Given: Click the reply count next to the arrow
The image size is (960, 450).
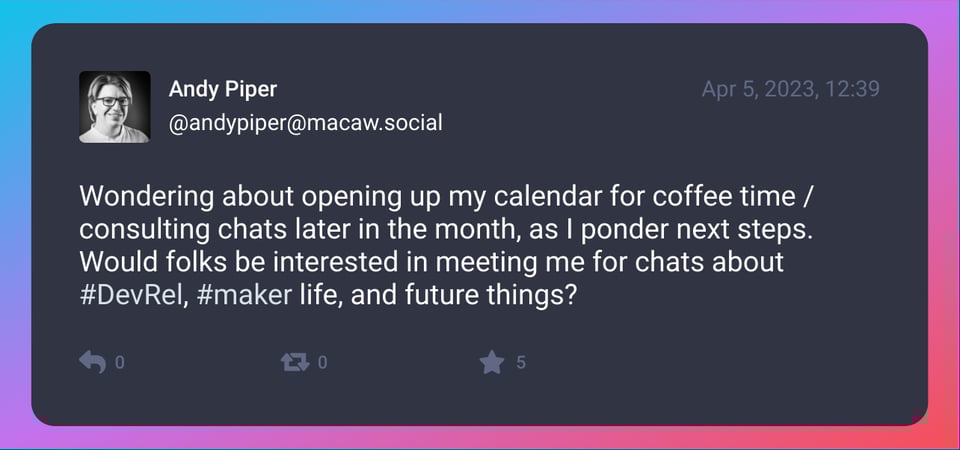Looking at the screenshot, I should [120, 363].
